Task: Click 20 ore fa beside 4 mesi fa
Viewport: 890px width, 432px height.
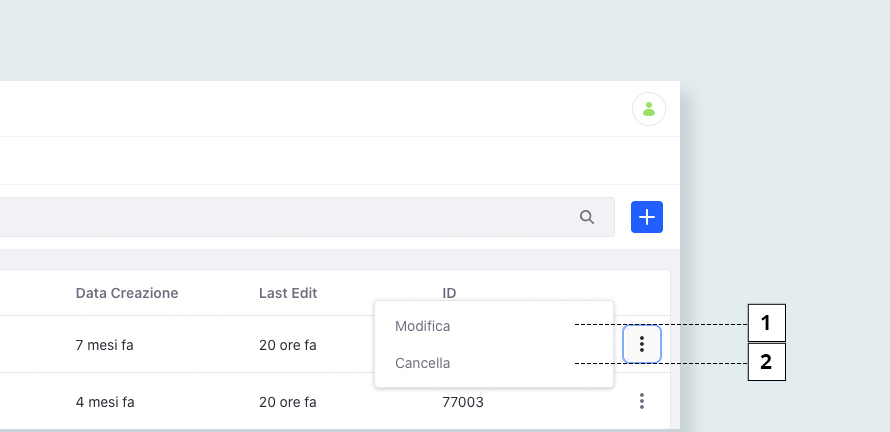Action: [288, 402]
